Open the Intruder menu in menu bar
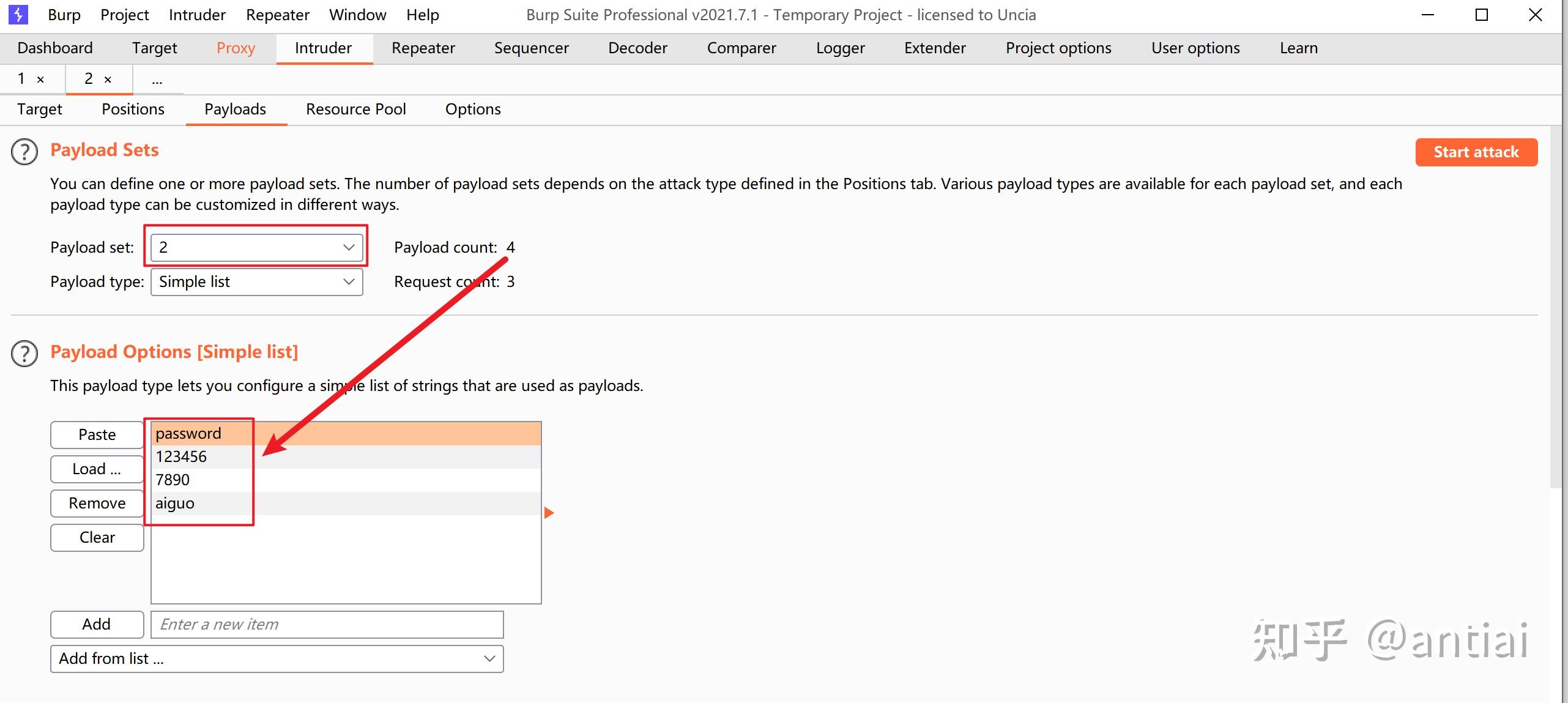 (197, 15)
